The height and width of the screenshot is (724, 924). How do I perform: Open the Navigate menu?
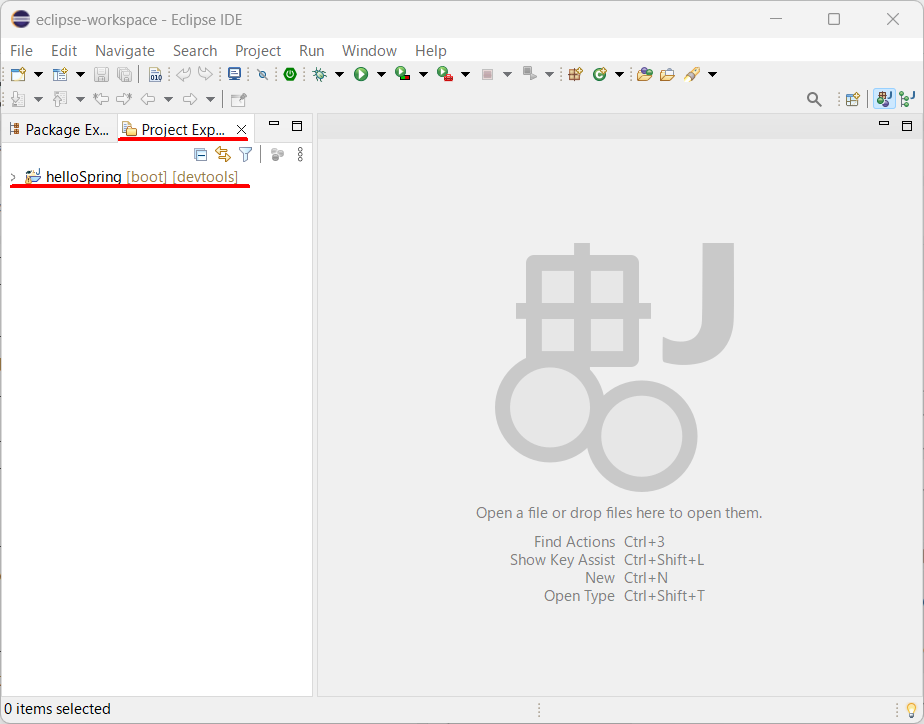[125, 51]
